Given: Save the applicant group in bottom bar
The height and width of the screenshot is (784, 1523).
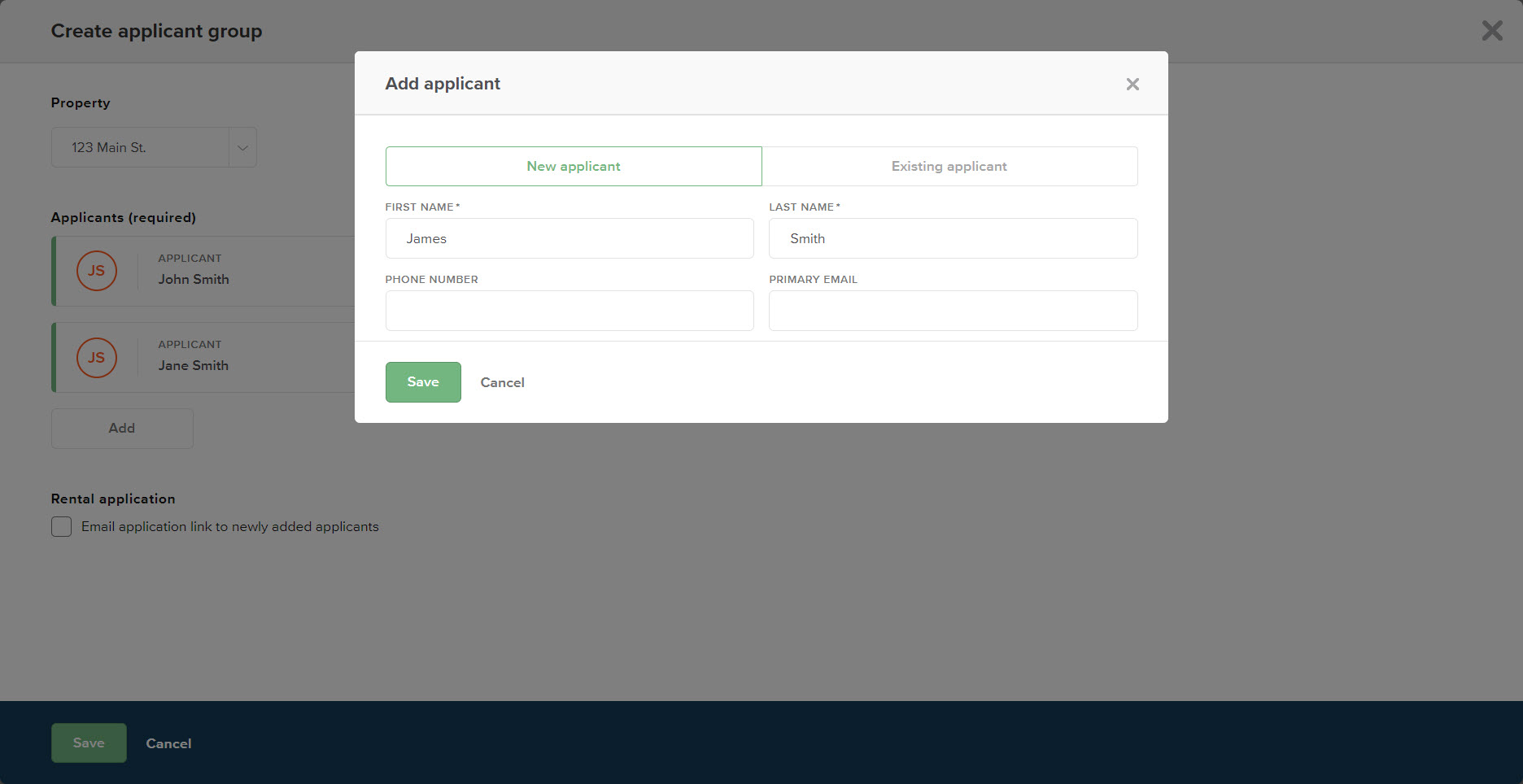Looking at the screenshot, I should (89, 743).
